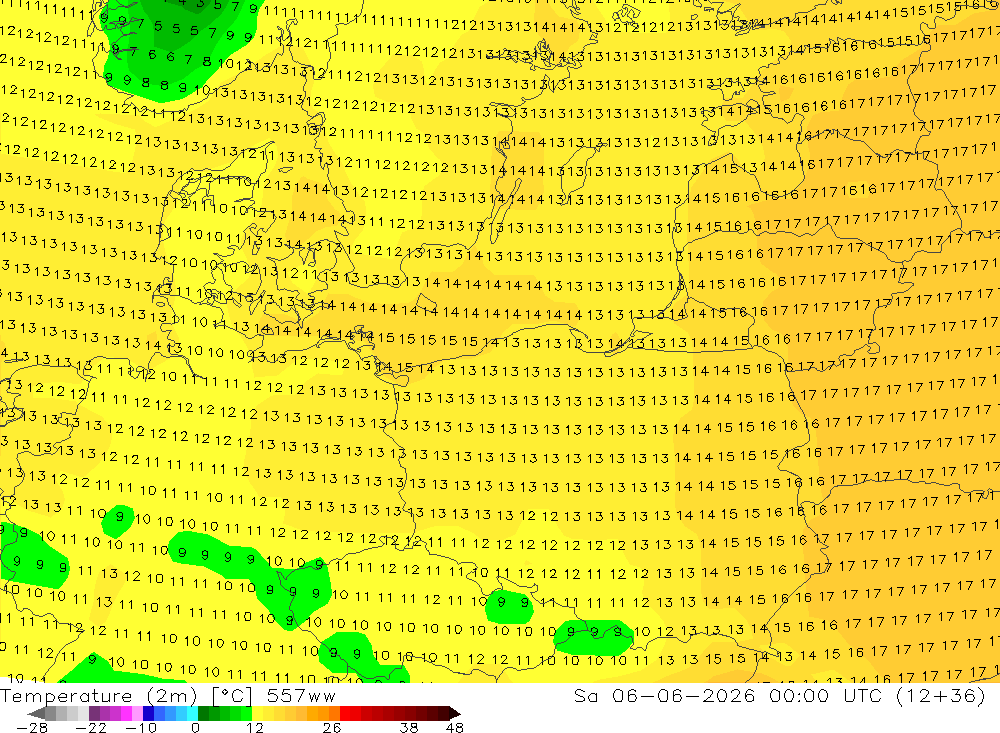The width and height of the screenshot is (1000, 733).
Task: Pick the cyan segment of legend color bar
Action: coord(192,713)
